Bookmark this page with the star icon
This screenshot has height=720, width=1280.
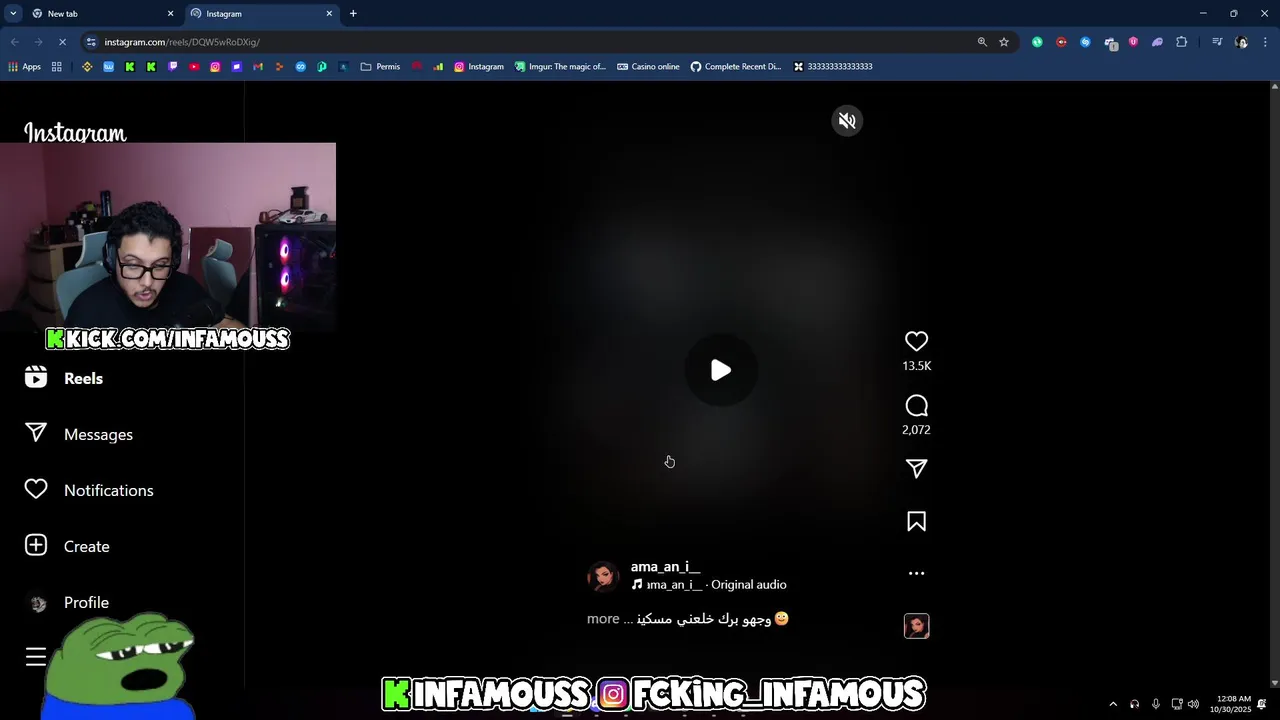tap(1004, 42)
